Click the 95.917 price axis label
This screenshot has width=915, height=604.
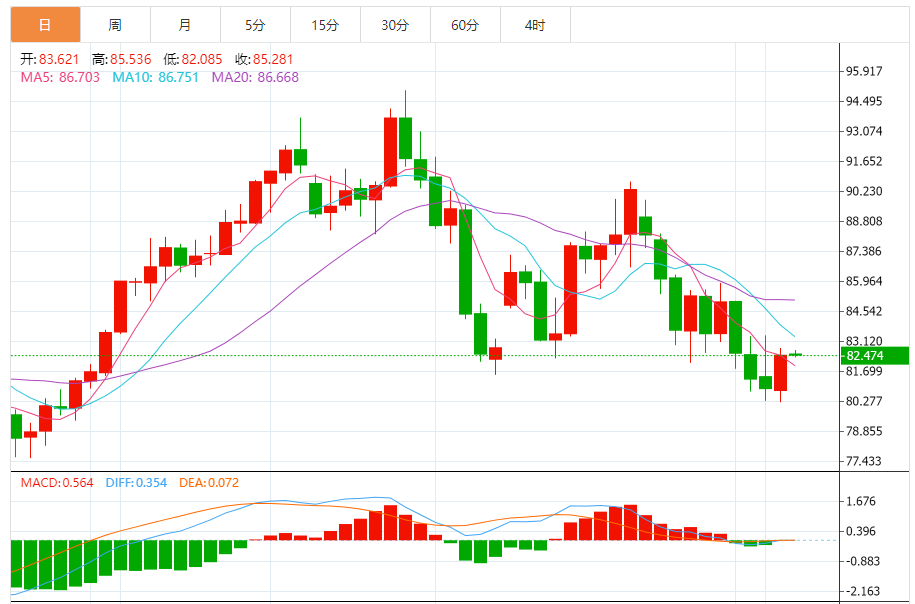pos(864,71)
